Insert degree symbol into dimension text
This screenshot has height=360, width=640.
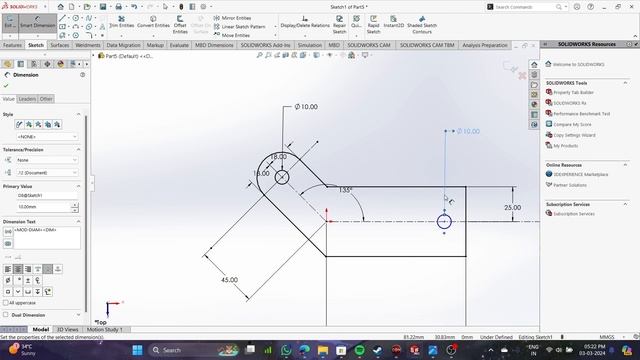(18, 280)
